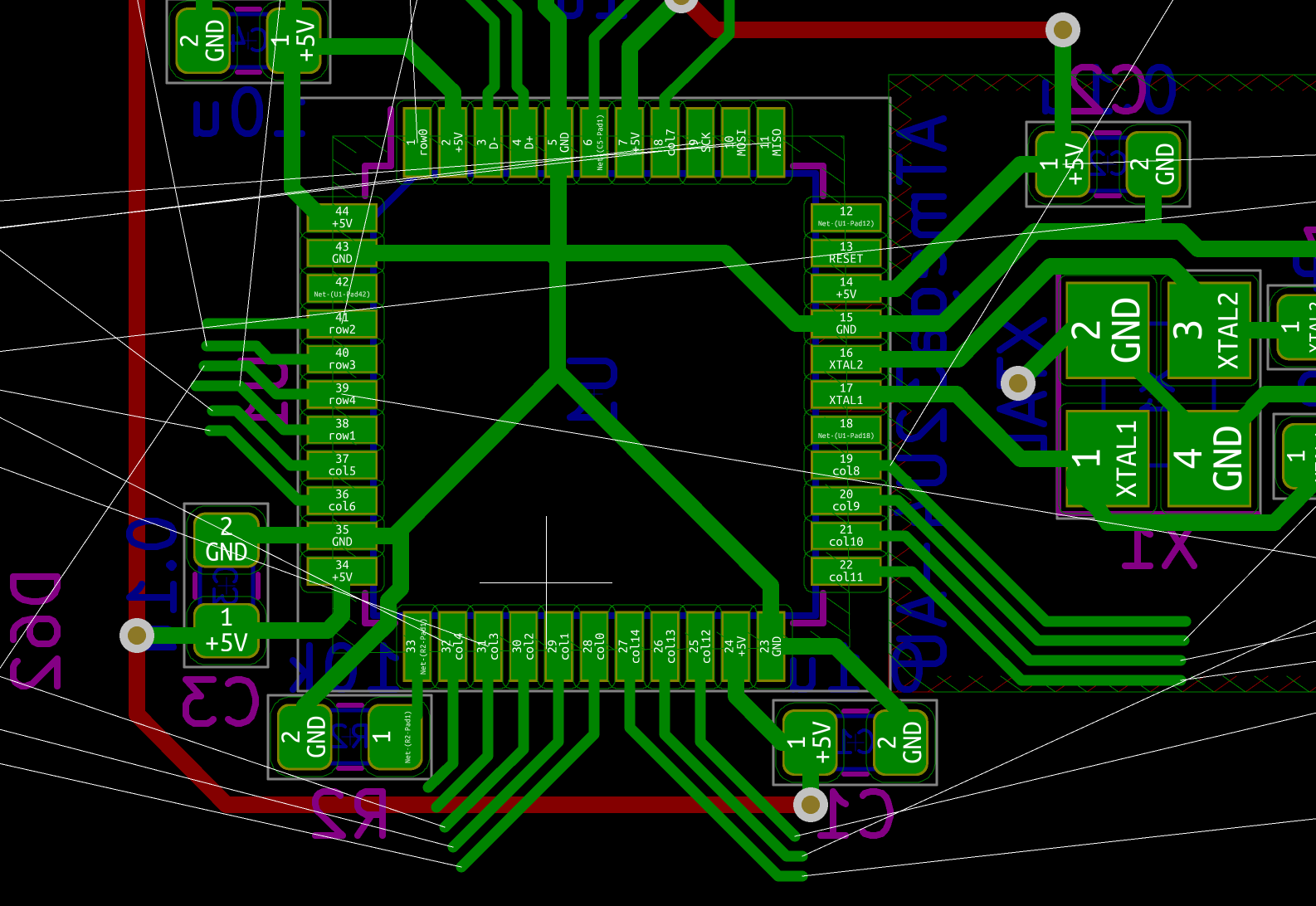This screenshot has height=906, width=1316.
Task: Click C1 capacitor pad 2 GND
Action: 900,743
